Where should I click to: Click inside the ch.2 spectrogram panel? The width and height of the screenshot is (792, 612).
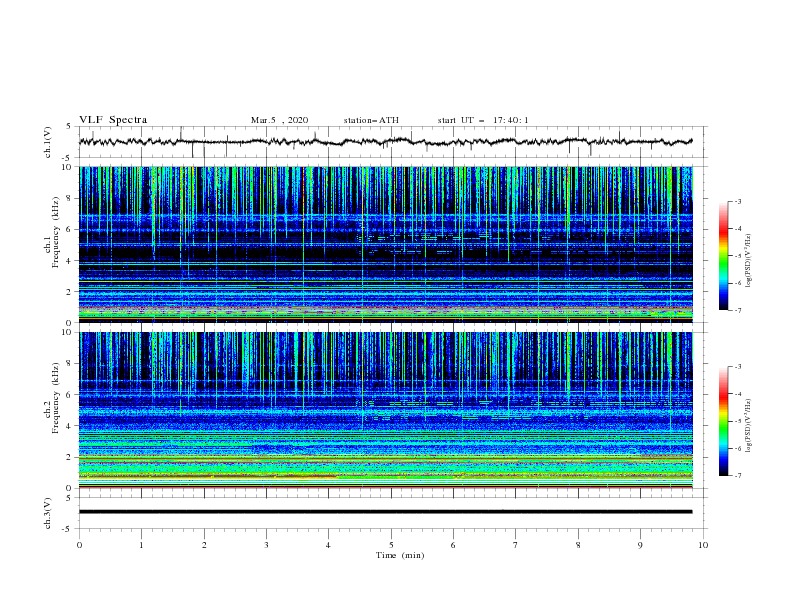(385, 410)
